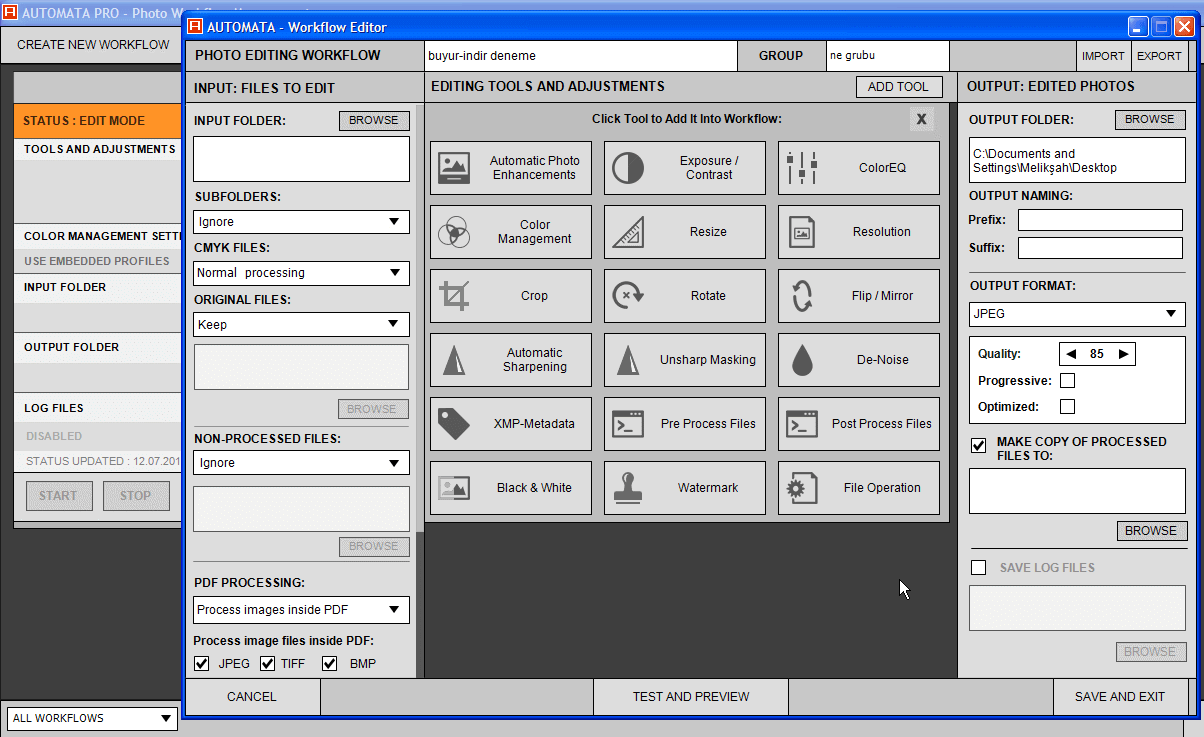Add the Automatic Sharpening tool
Screen dimensions: 1204x737
(x=511, y=360)
